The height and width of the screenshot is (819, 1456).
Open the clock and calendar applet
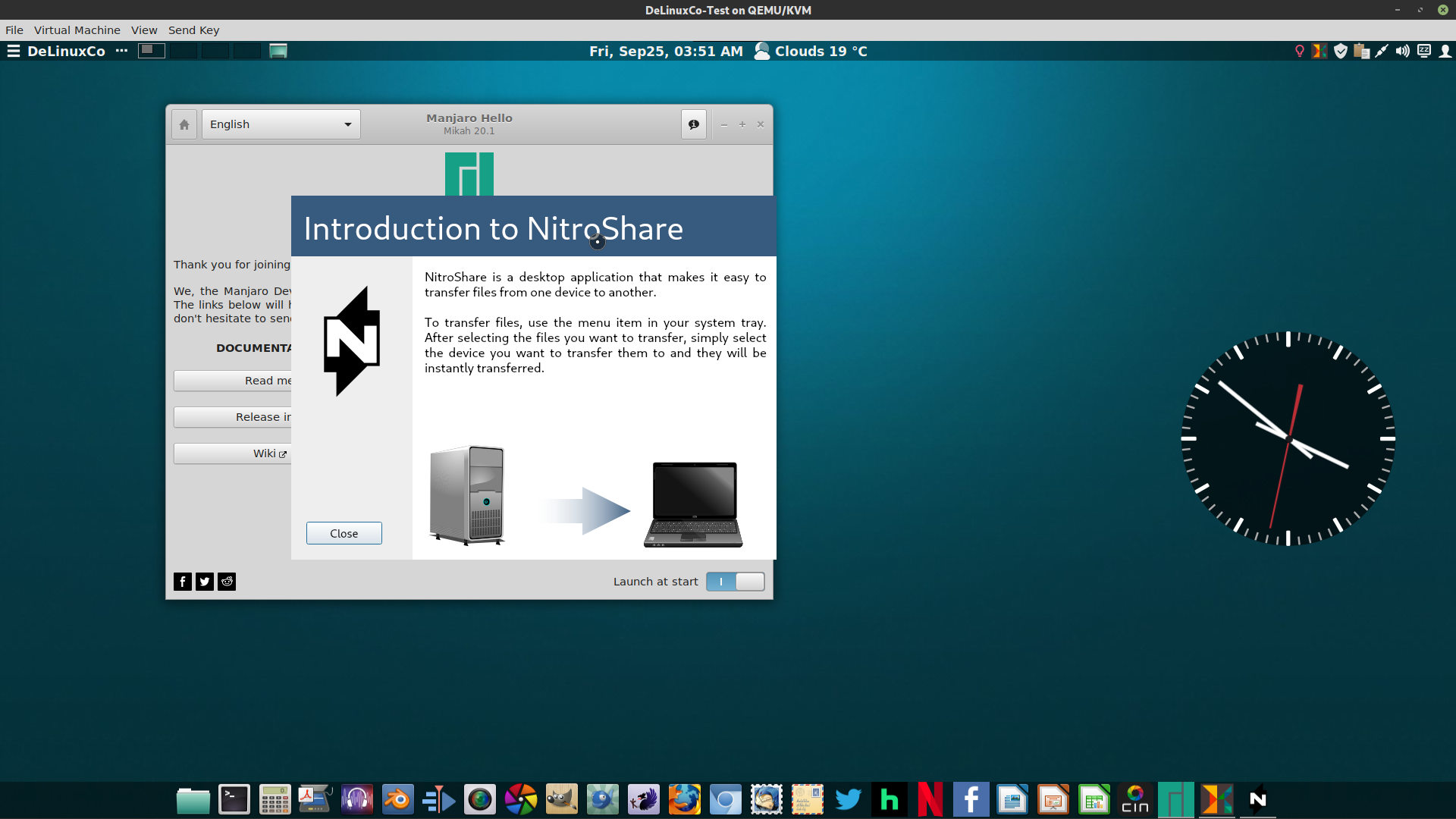click(x=666, y=51)
